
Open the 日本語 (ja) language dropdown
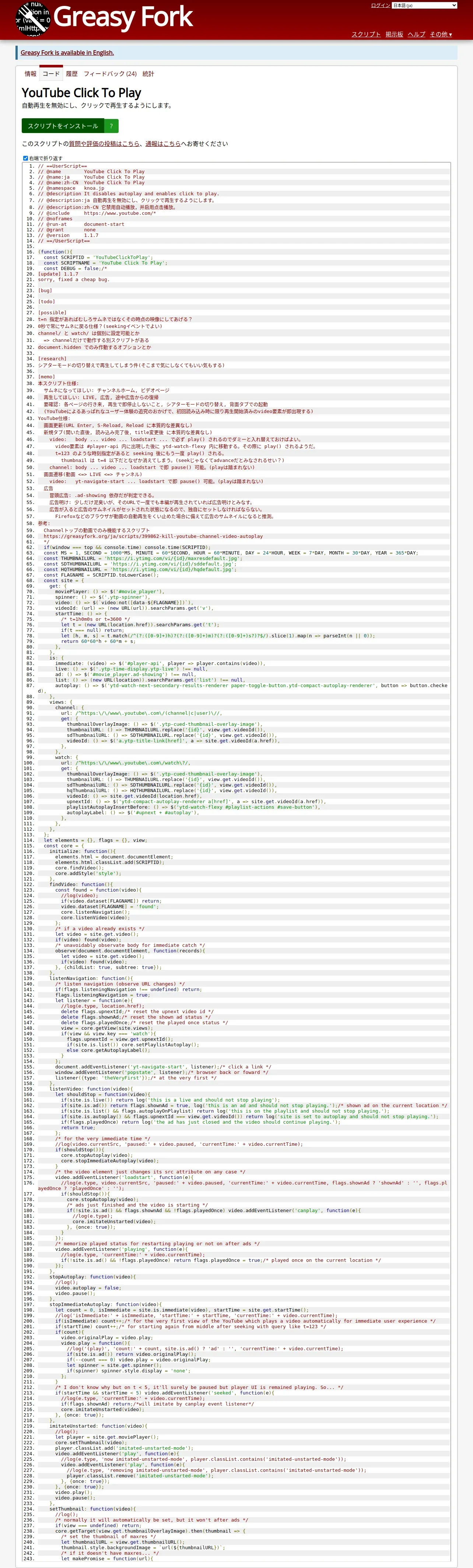coord(424,6)
